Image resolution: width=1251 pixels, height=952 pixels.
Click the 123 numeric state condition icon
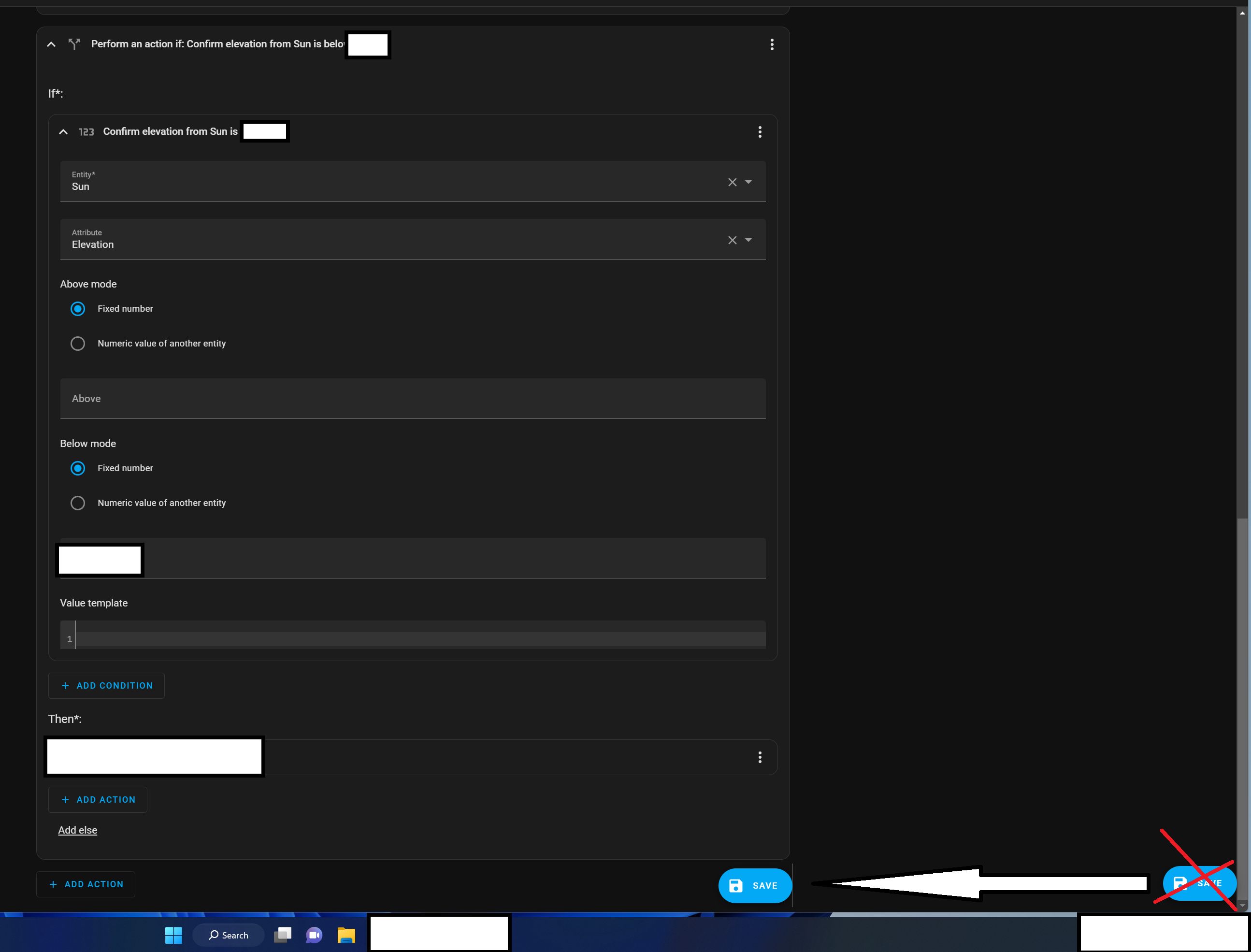(86, 131)
